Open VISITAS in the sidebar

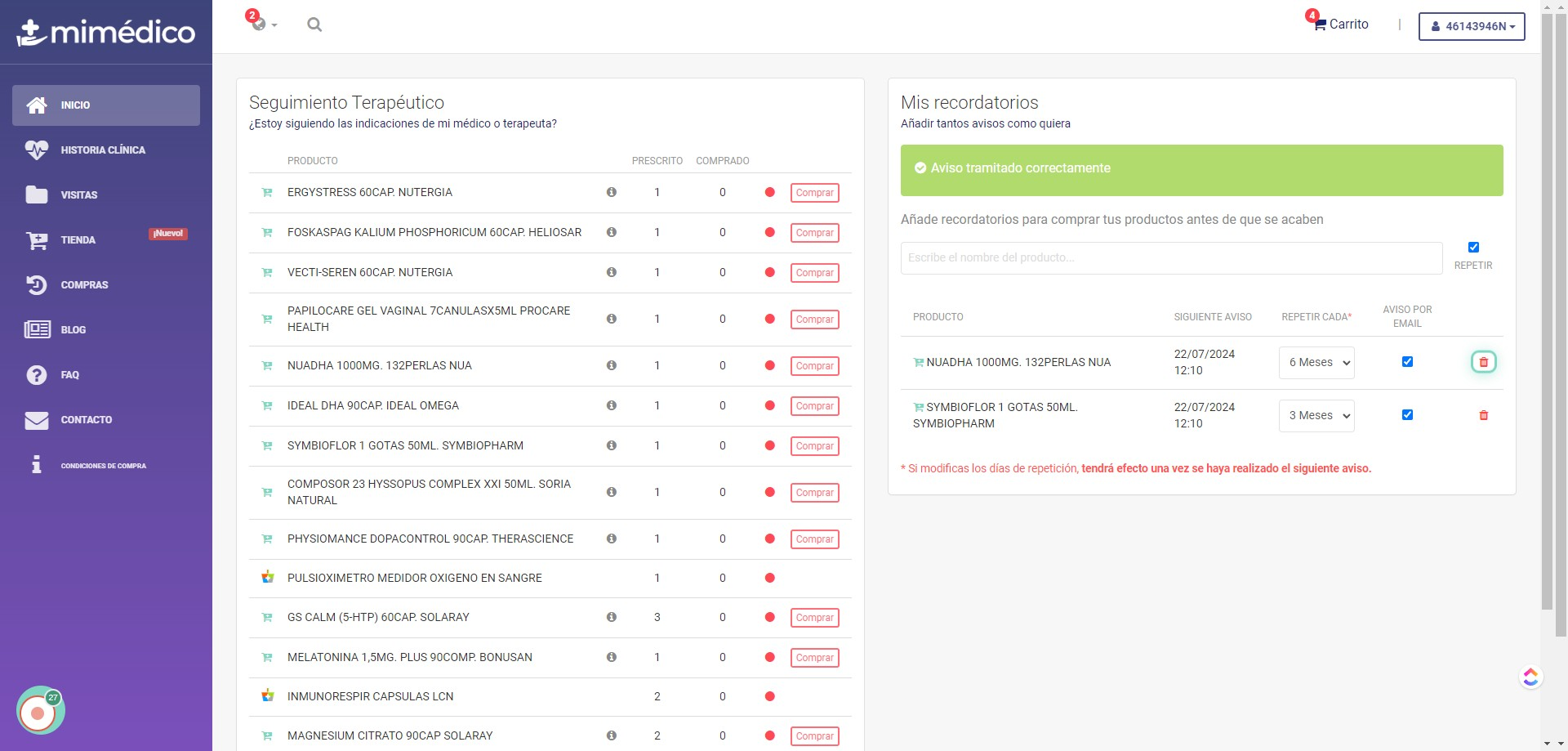point(106,195)
